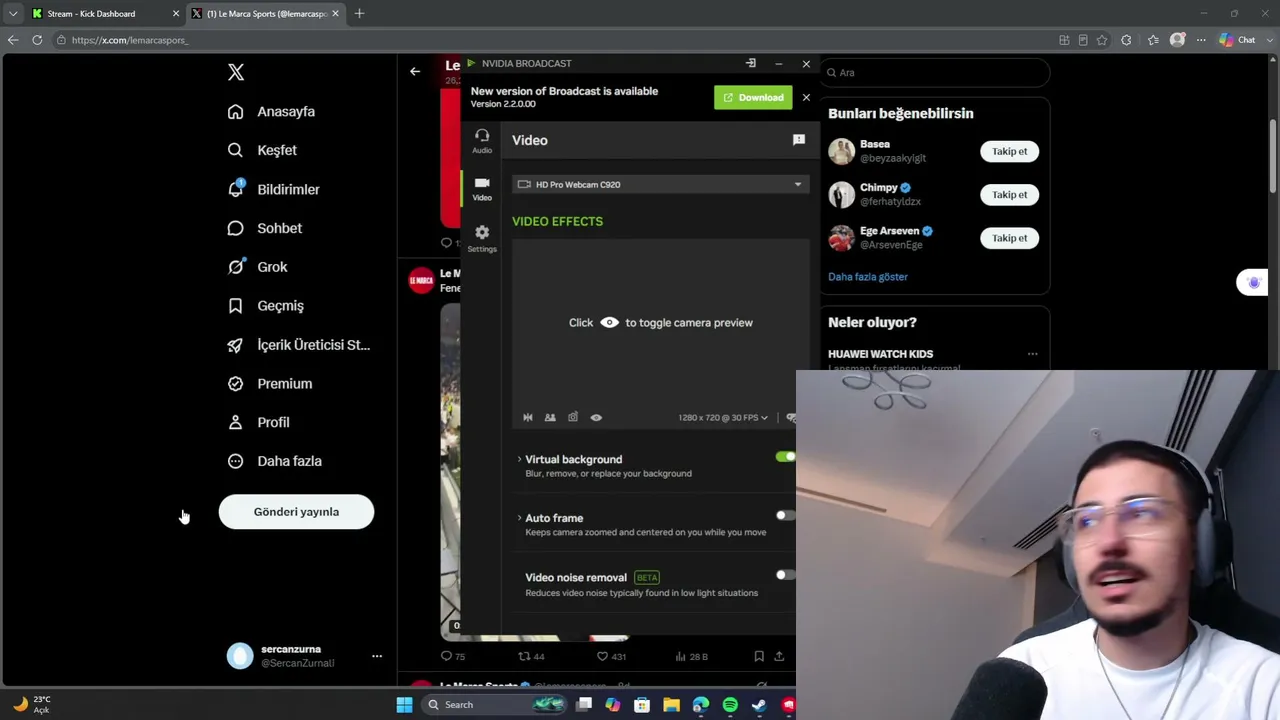Click the two-person icon under camera preview

click(x=550, y=417)
